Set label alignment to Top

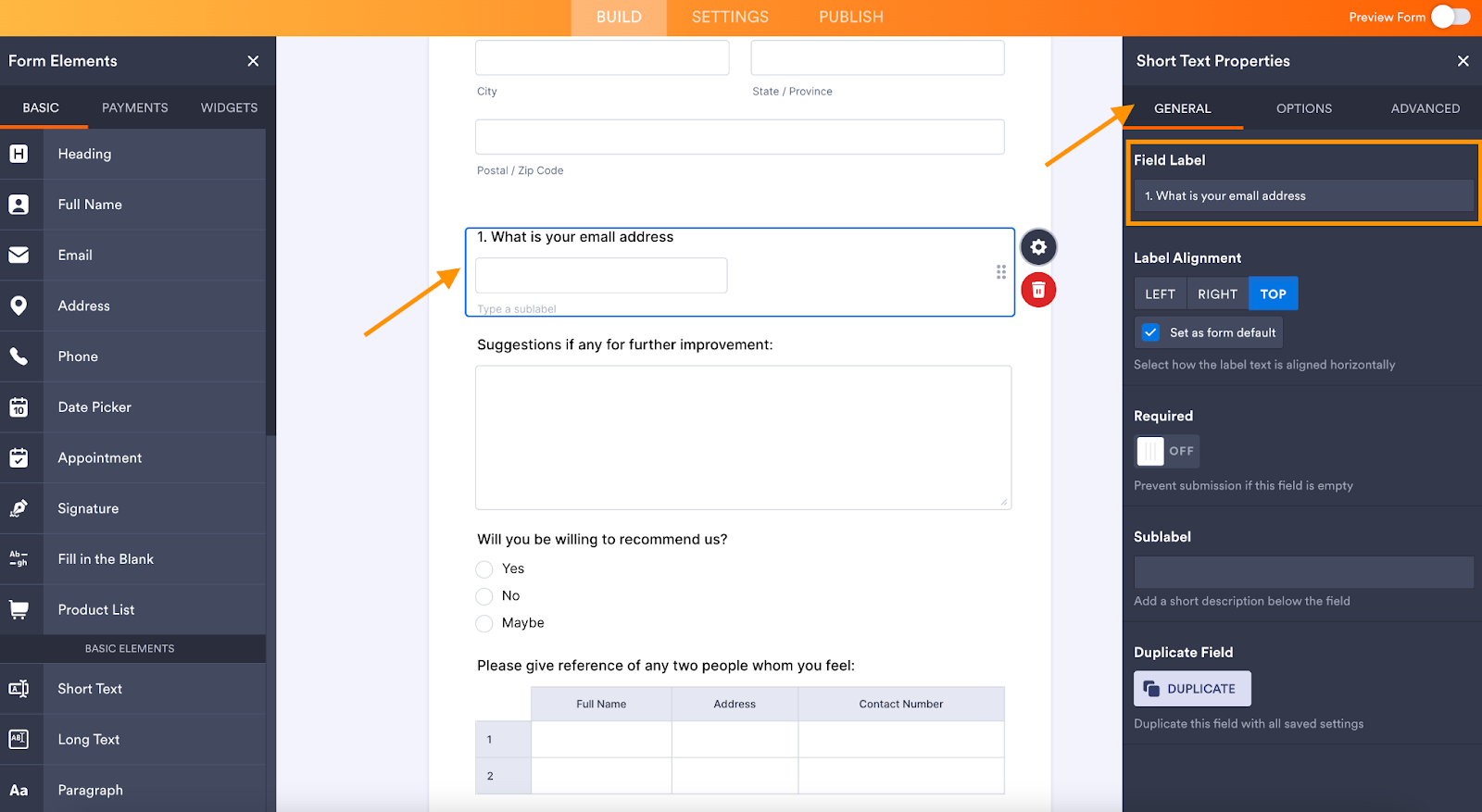pos(1274,294)
